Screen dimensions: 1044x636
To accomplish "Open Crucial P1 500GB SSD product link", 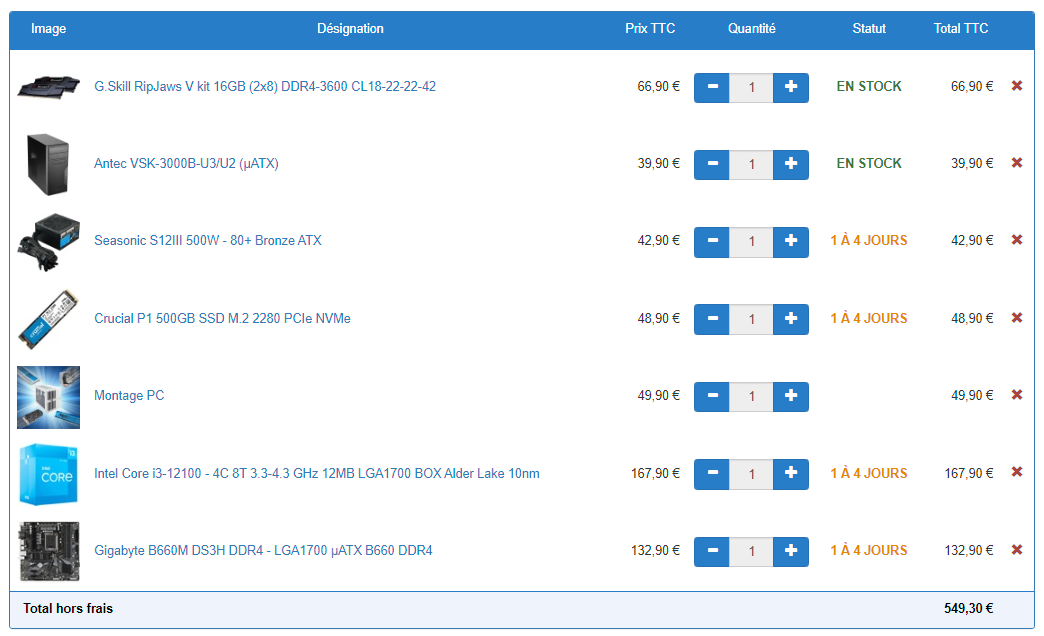I will 222,318.
